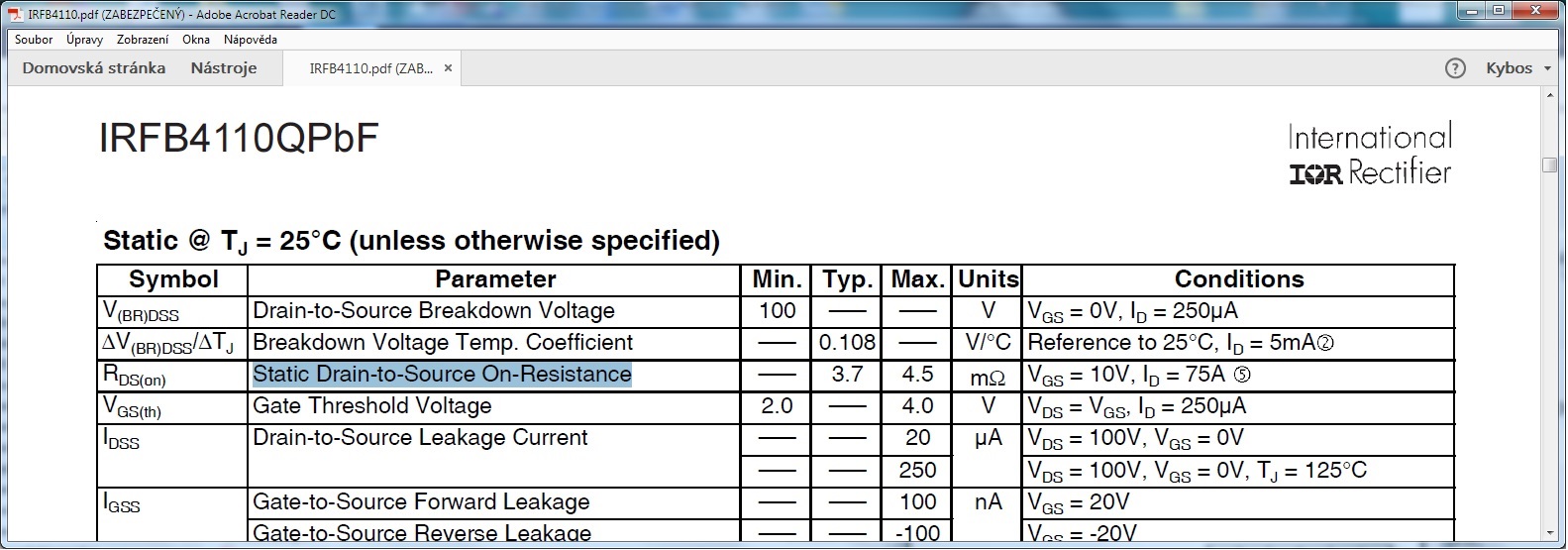This screenshot has width=1568, height=550.
Task: Click the V(BR)DSS symbol cell
Action: point(141,312)
